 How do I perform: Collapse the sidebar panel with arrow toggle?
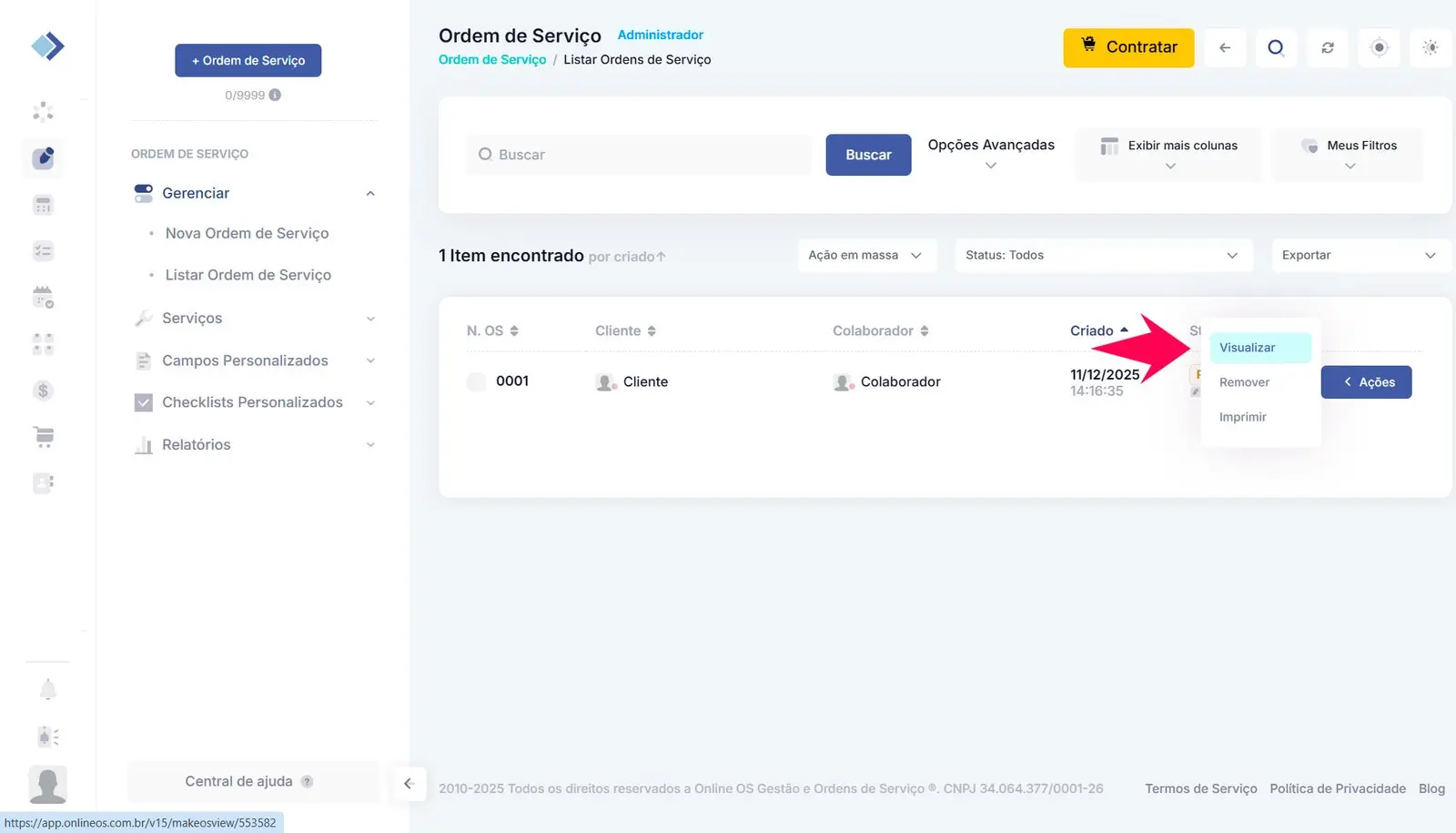(x=409, y=783)
